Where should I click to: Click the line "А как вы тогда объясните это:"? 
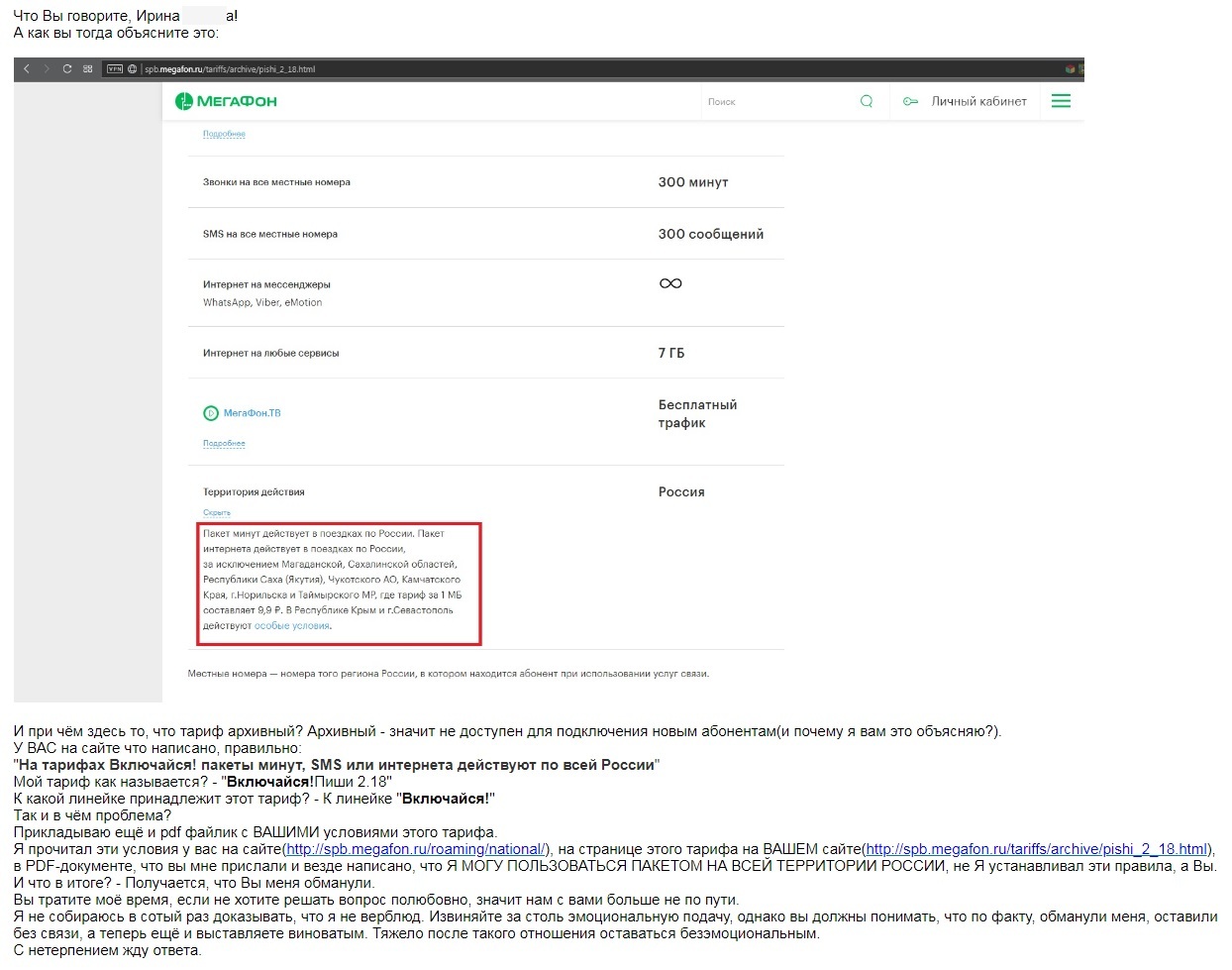click(x=117, y=33)
